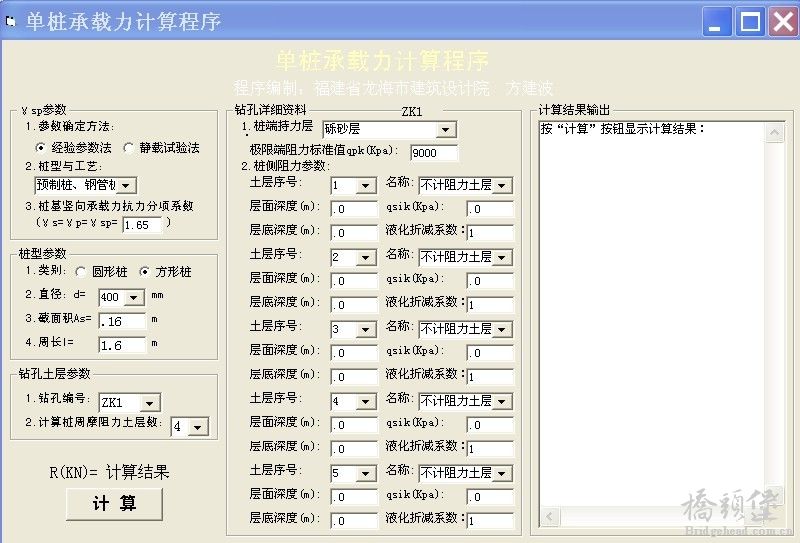Click 极限端阻力标准值qpk field showing 9000
Screen dimensions: 800x543
434,153
